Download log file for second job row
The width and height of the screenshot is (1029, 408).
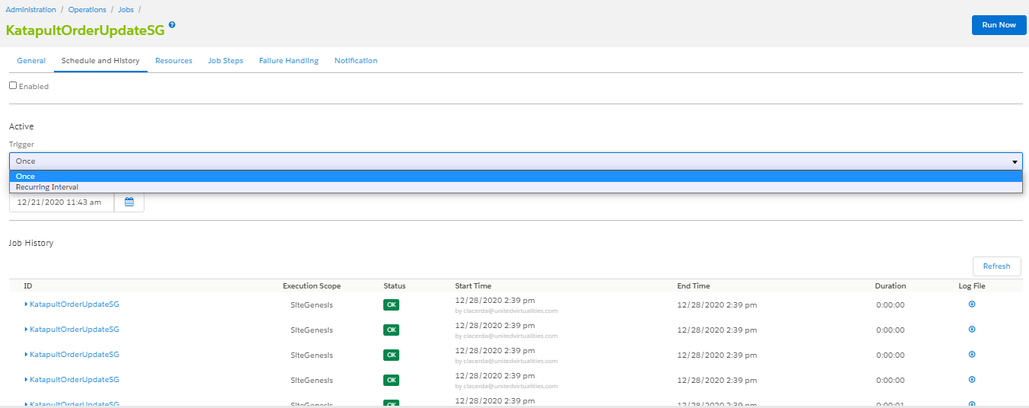pos(972,329)
